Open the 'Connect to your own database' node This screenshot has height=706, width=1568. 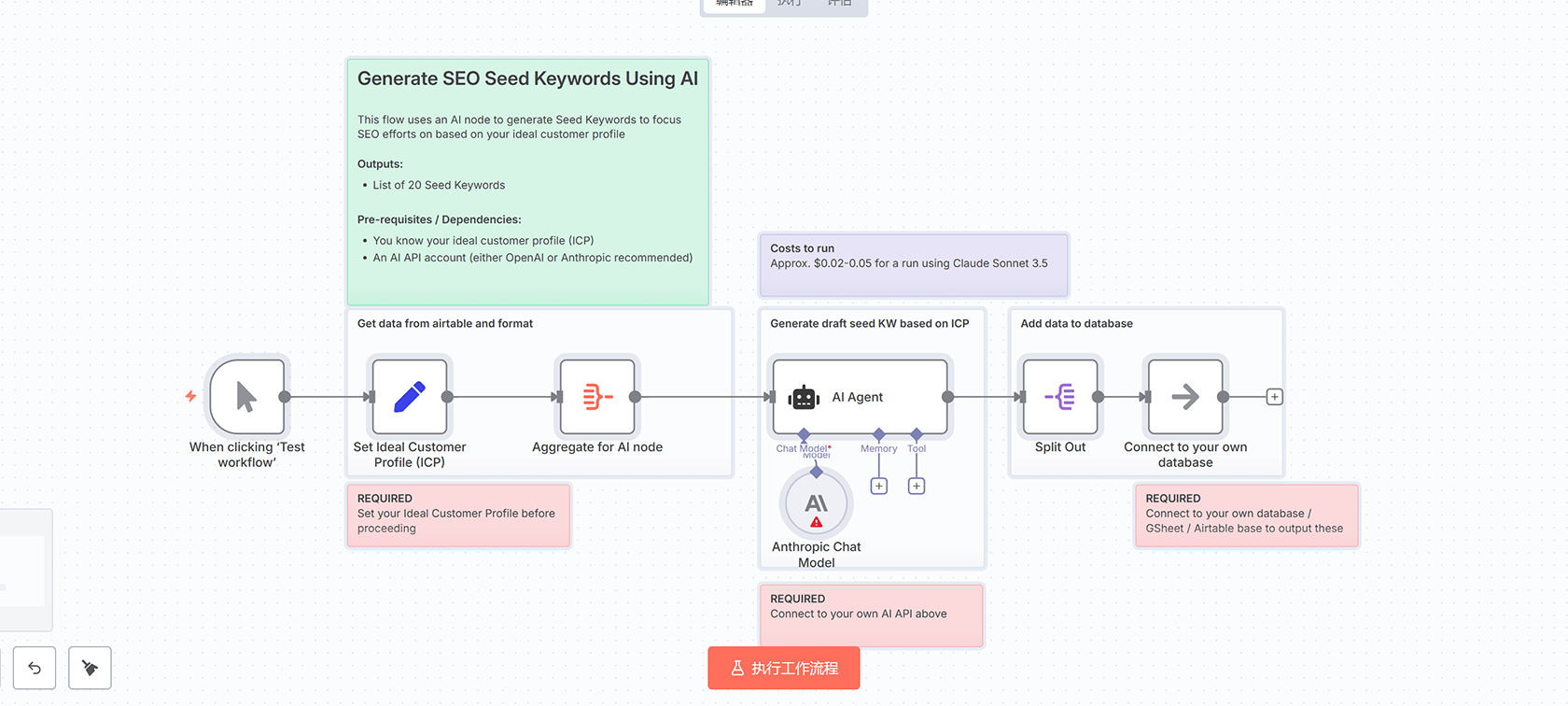1185,397
